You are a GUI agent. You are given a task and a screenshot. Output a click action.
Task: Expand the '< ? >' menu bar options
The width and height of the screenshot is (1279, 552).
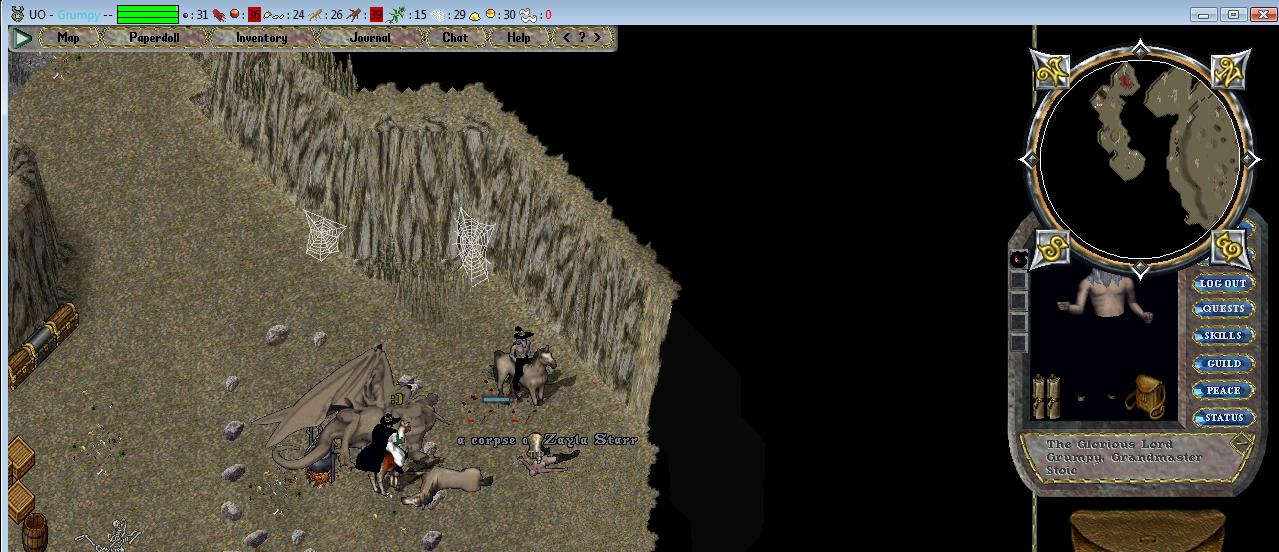click(x=582, y=38)
